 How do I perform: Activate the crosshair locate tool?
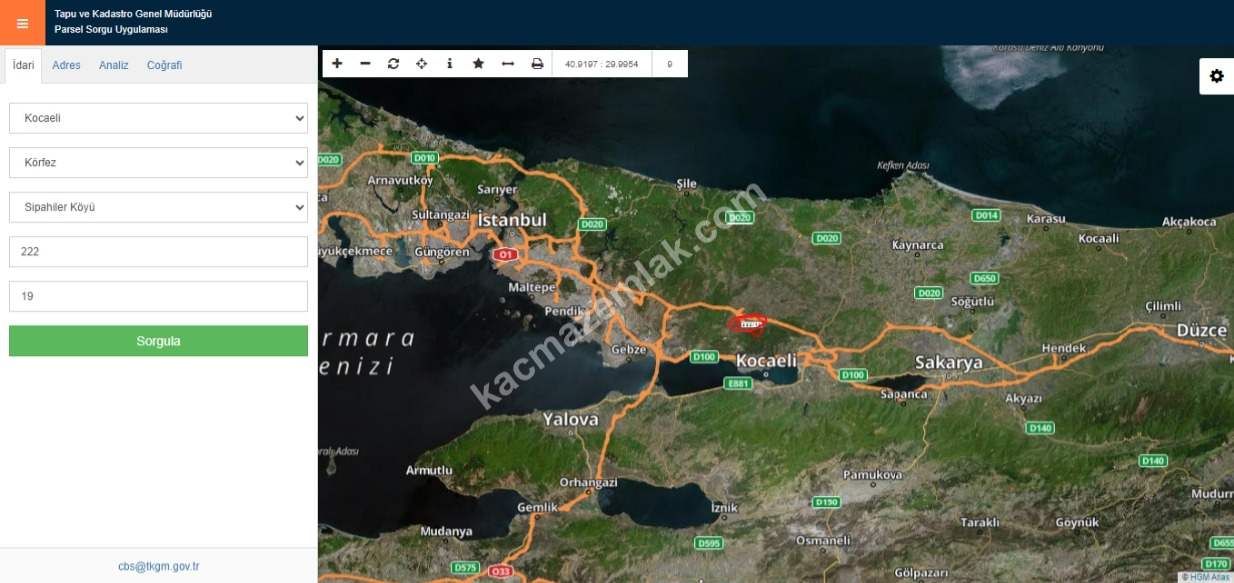(421, 64)
